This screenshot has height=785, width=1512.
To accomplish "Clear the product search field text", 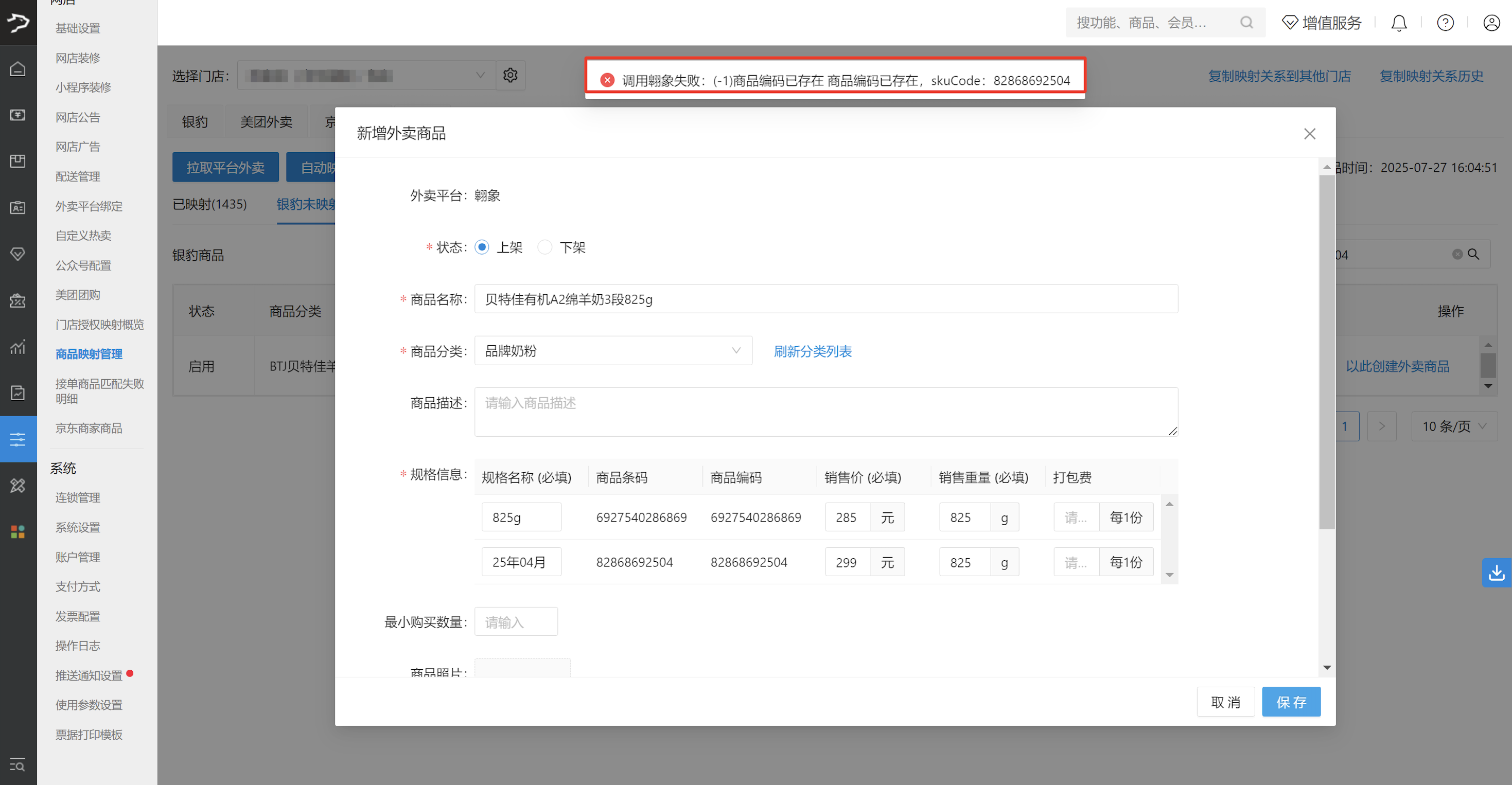I will (1457, 254).
